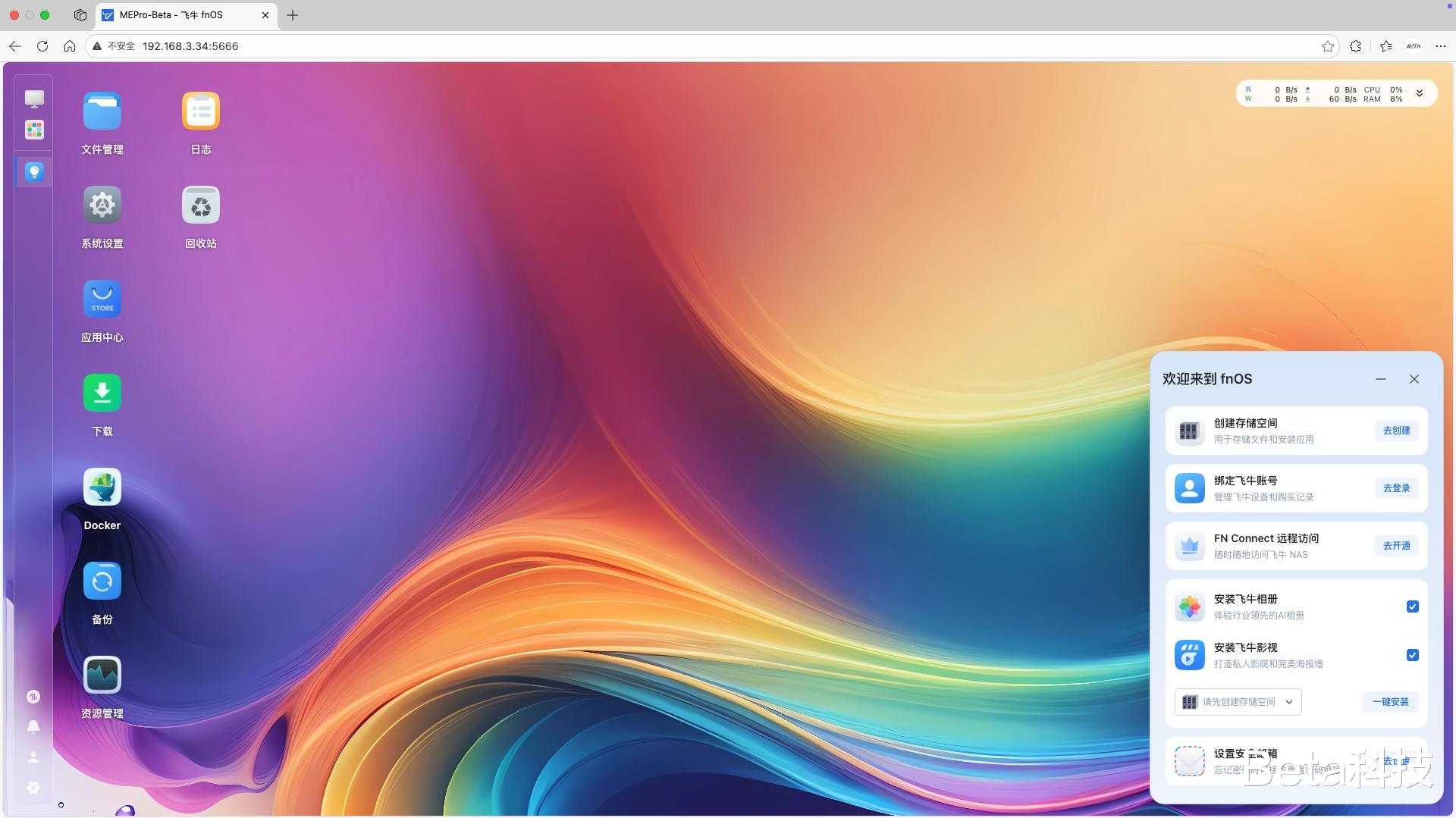Click the 管理飞牛设备和购买记录 description text

tap(1264, 497)
